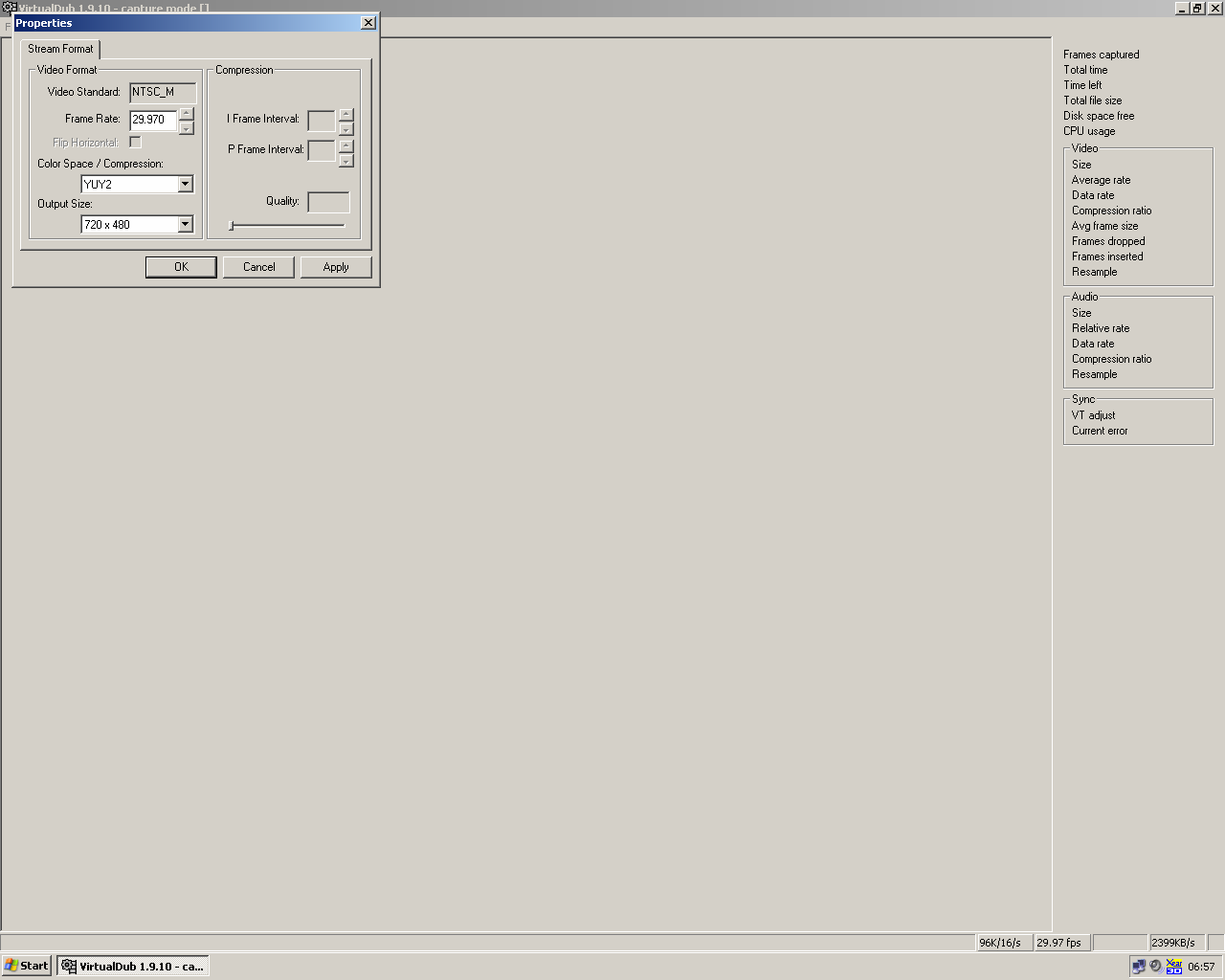Click the system tray clock showing 06:57
The height and width of the screenshot is (980, 1225).
(1201, 967)
